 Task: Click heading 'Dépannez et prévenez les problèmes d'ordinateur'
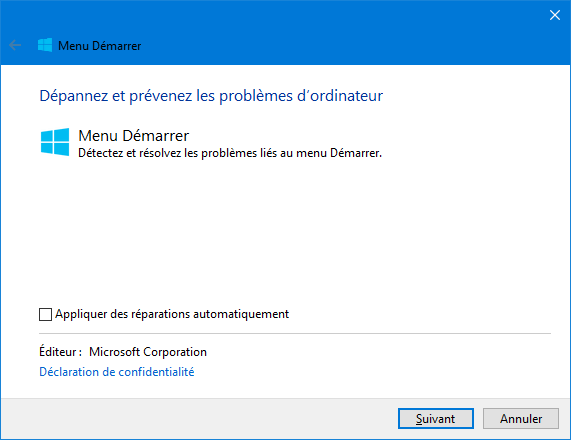click(211, 96)
